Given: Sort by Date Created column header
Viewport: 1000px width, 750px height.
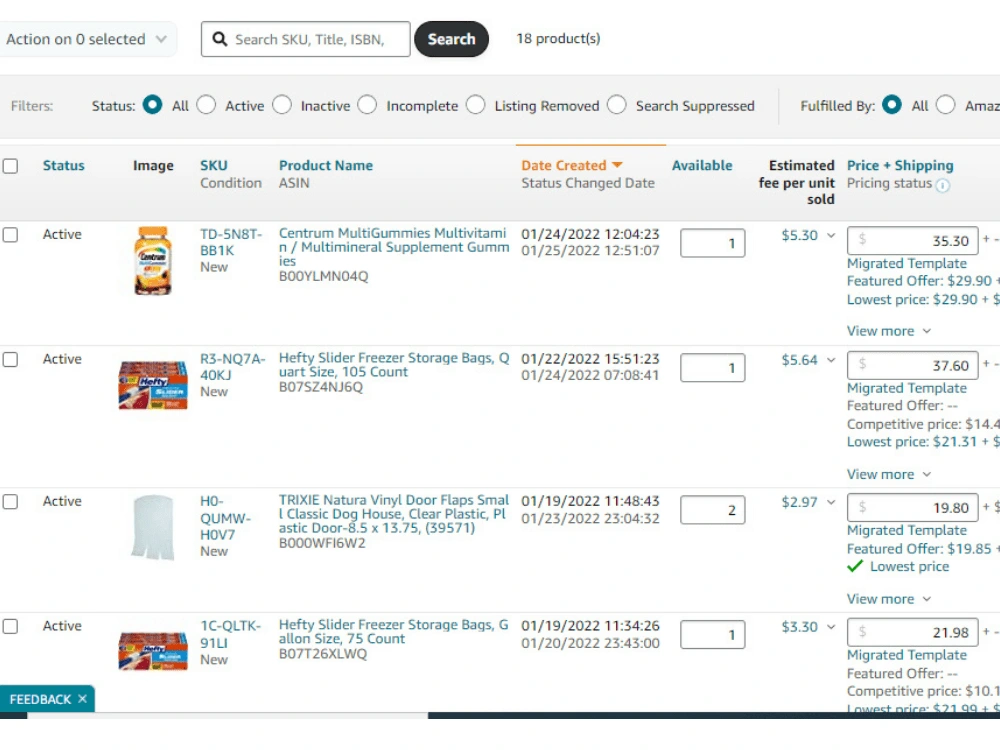Looking at the screenshot, I should pyautogui.click(x=564, y=165).
